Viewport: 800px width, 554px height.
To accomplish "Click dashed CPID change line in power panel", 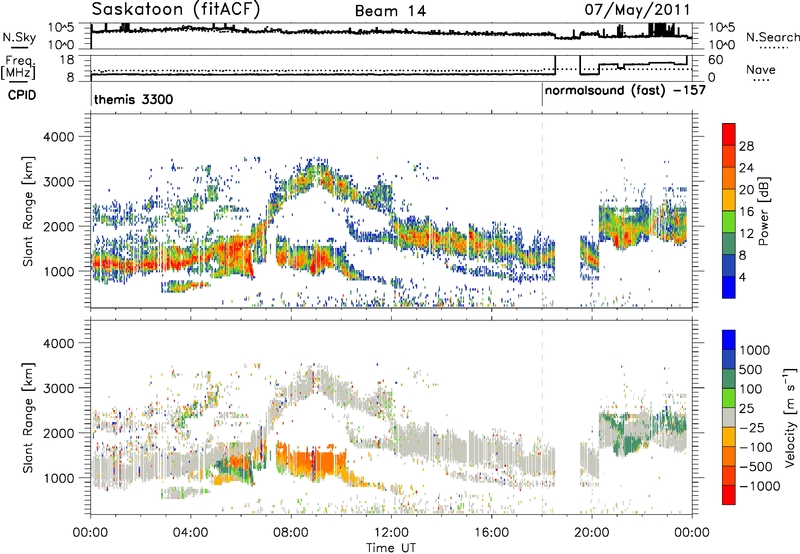I will tap(542, 211).
